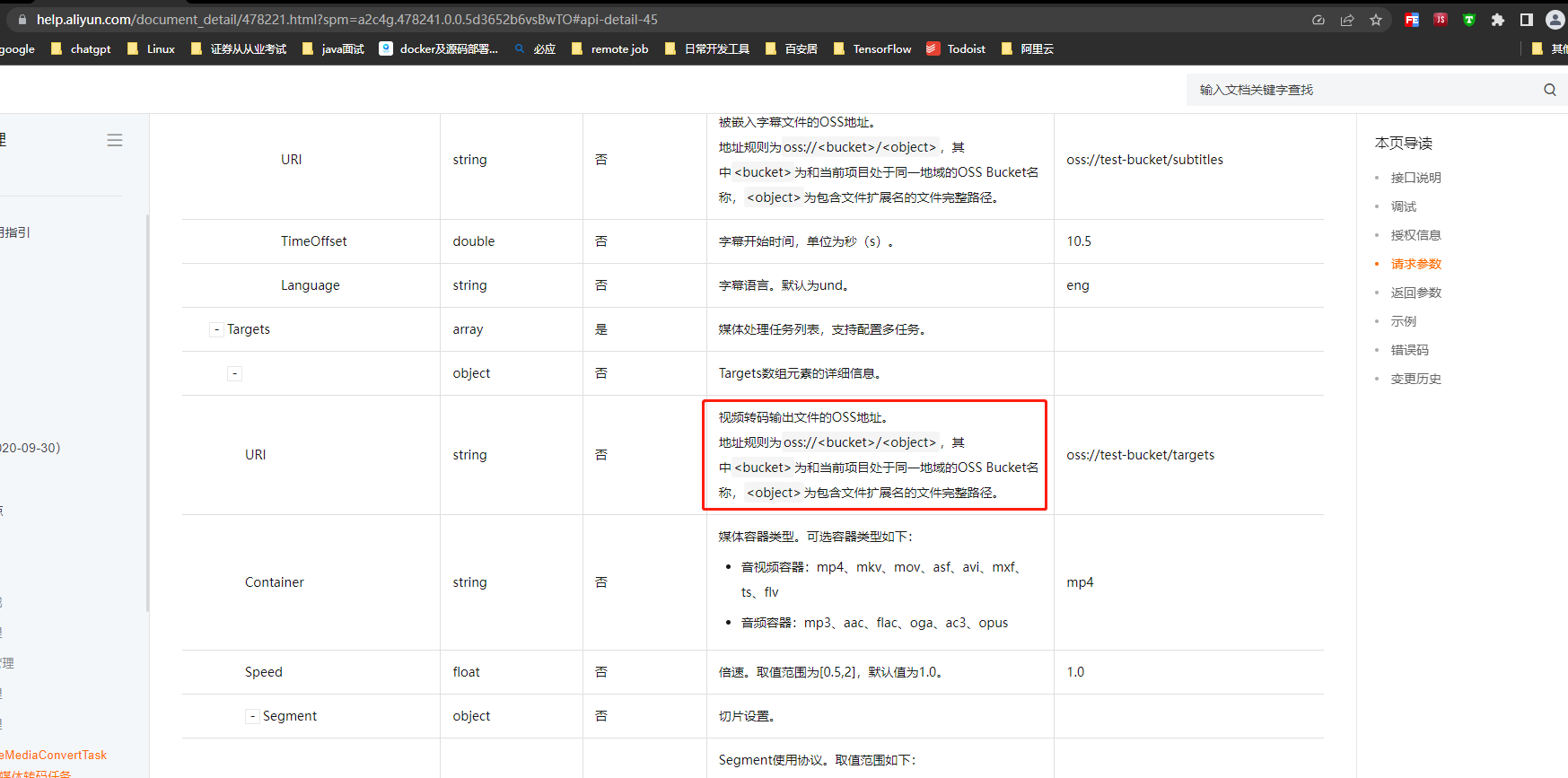Jump to 返回参数 in page guide
Viewport: 1568px width, 778px height.
(x=1415, y=293)
